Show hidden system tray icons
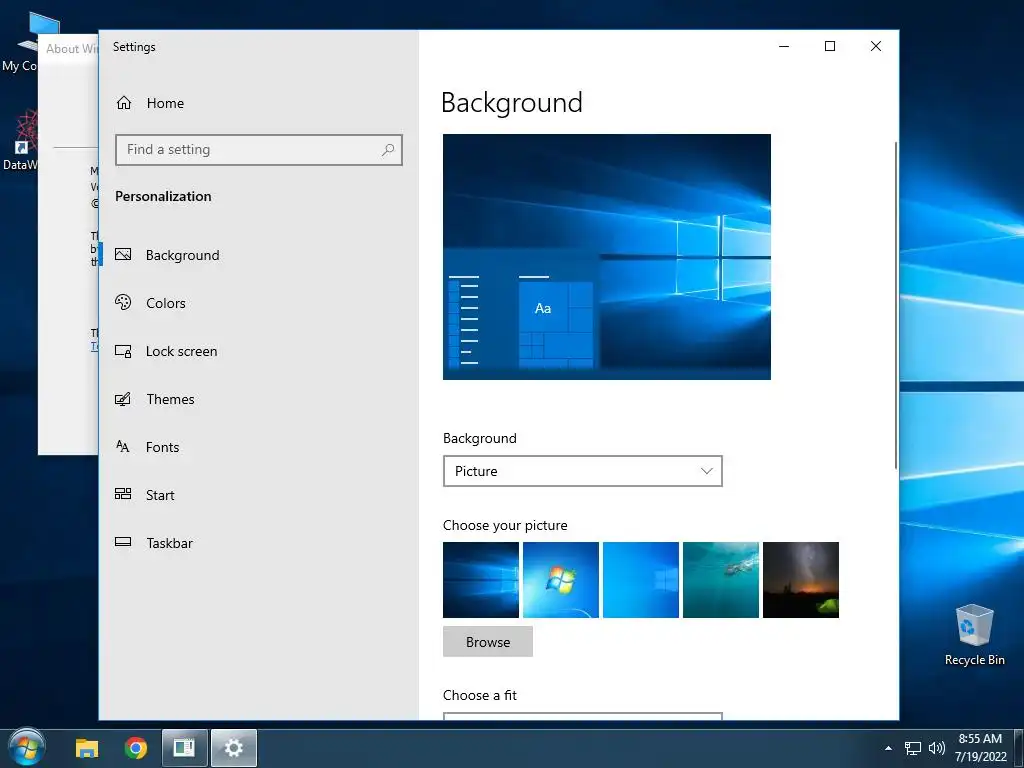The width and height of the screenshot is (1024, 768). 888,748
